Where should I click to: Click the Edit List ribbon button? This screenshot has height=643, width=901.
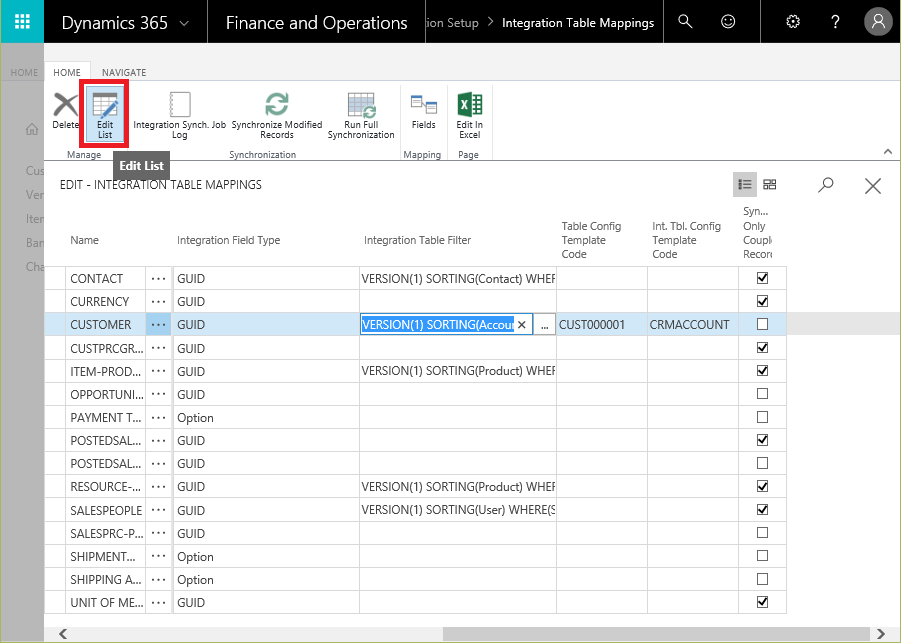click(105, 113)
